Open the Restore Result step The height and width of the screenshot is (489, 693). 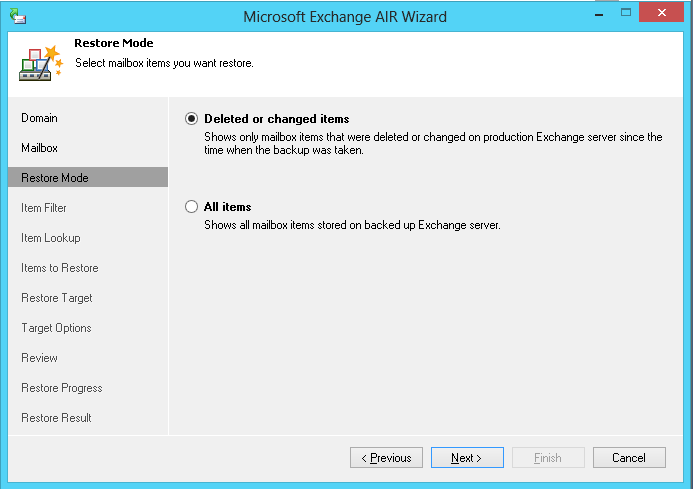pyautogui.click(x=56, y=418)
